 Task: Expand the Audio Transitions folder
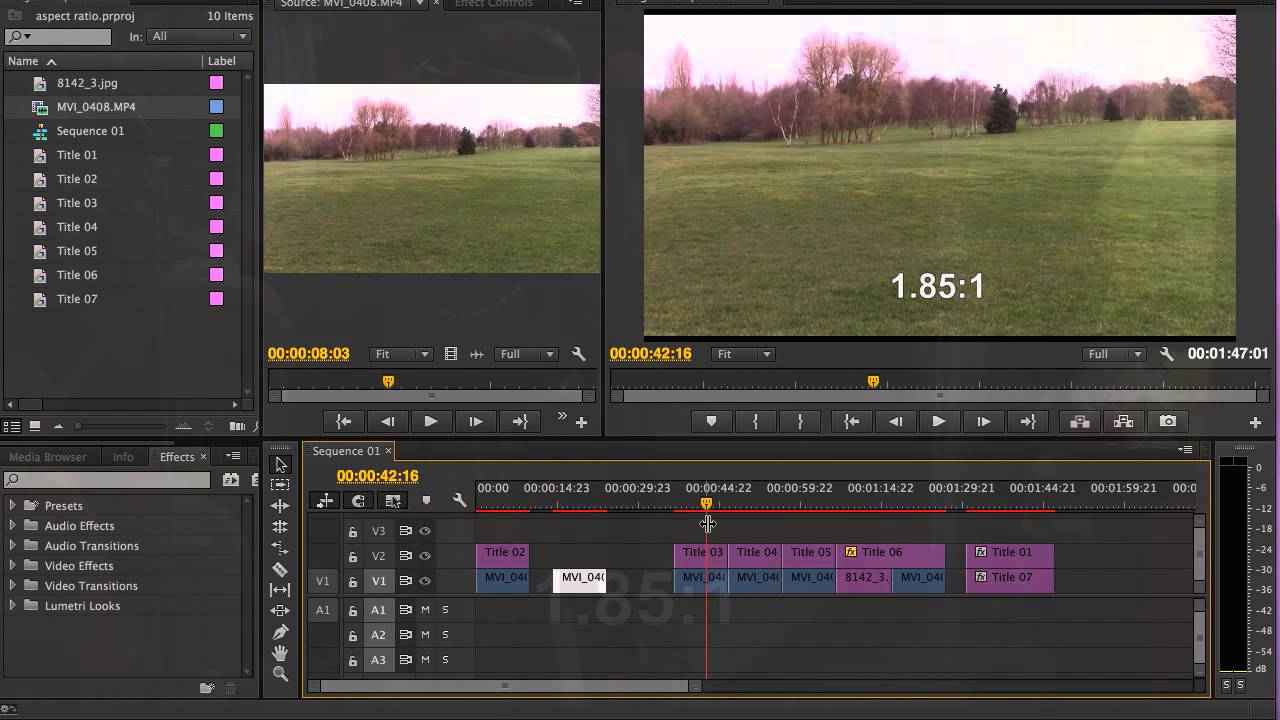[12, 545]
